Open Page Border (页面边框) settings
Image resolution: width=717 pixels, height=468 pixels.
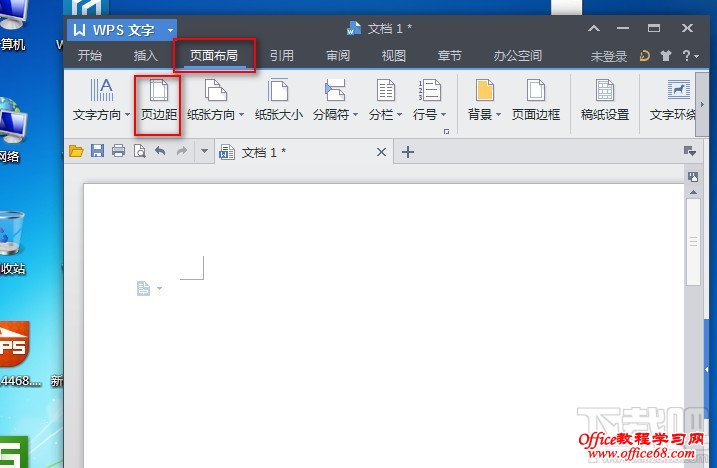pyautogui.click(x=535, y=100)
